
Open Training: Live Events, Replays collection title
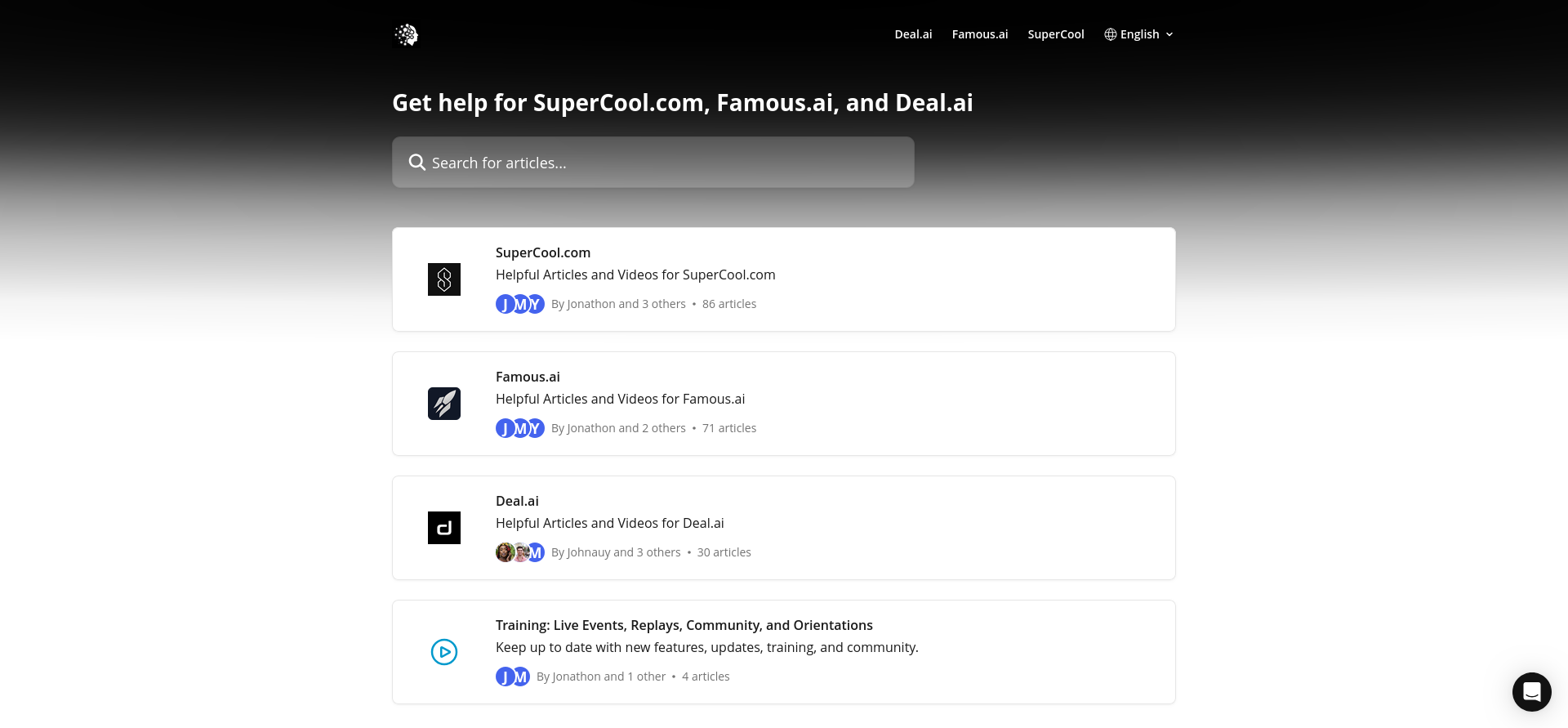(684, 625)
